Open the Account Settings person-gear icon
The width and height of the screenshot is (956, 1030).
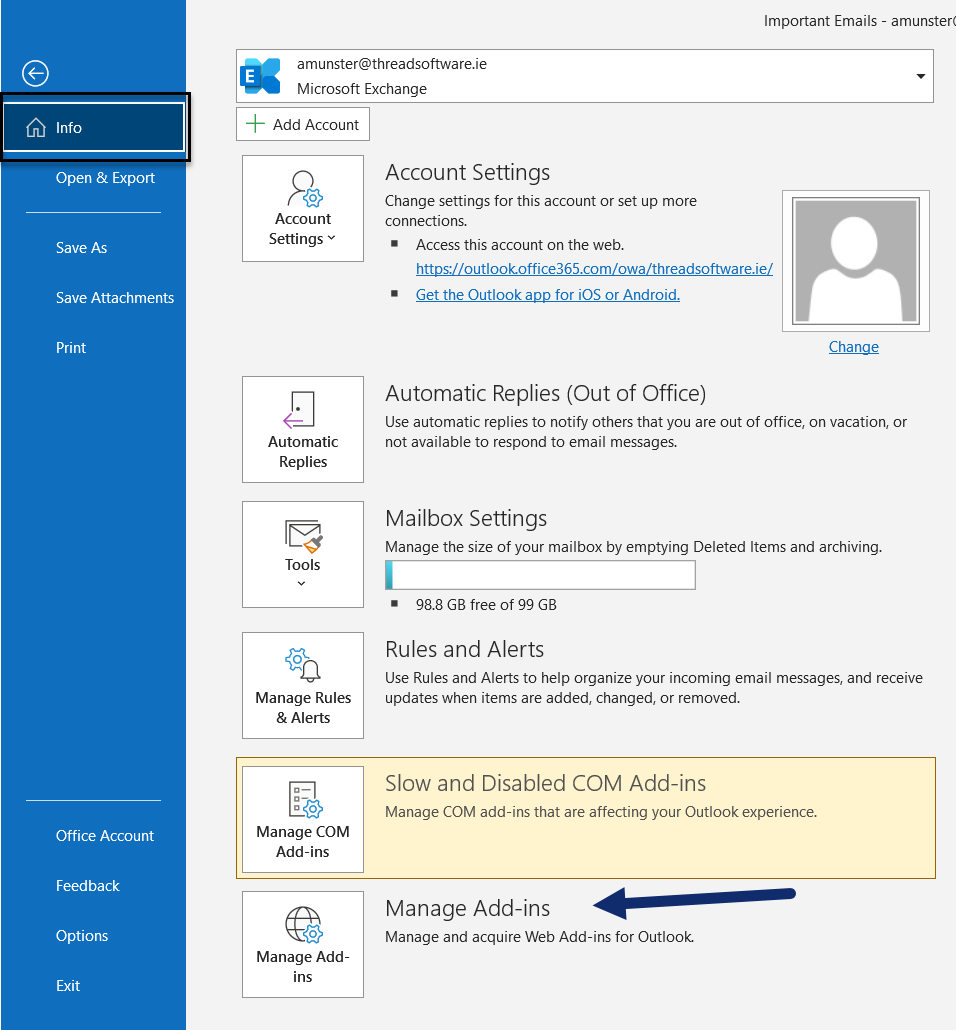304,189
